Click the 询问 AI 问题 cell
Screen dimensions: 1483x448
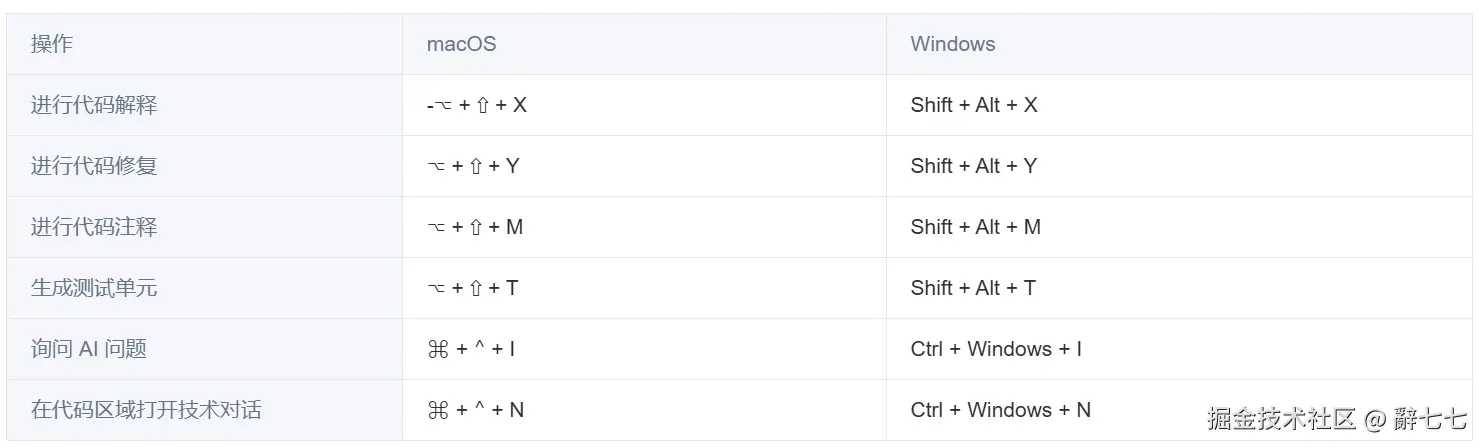coord(89,349)
